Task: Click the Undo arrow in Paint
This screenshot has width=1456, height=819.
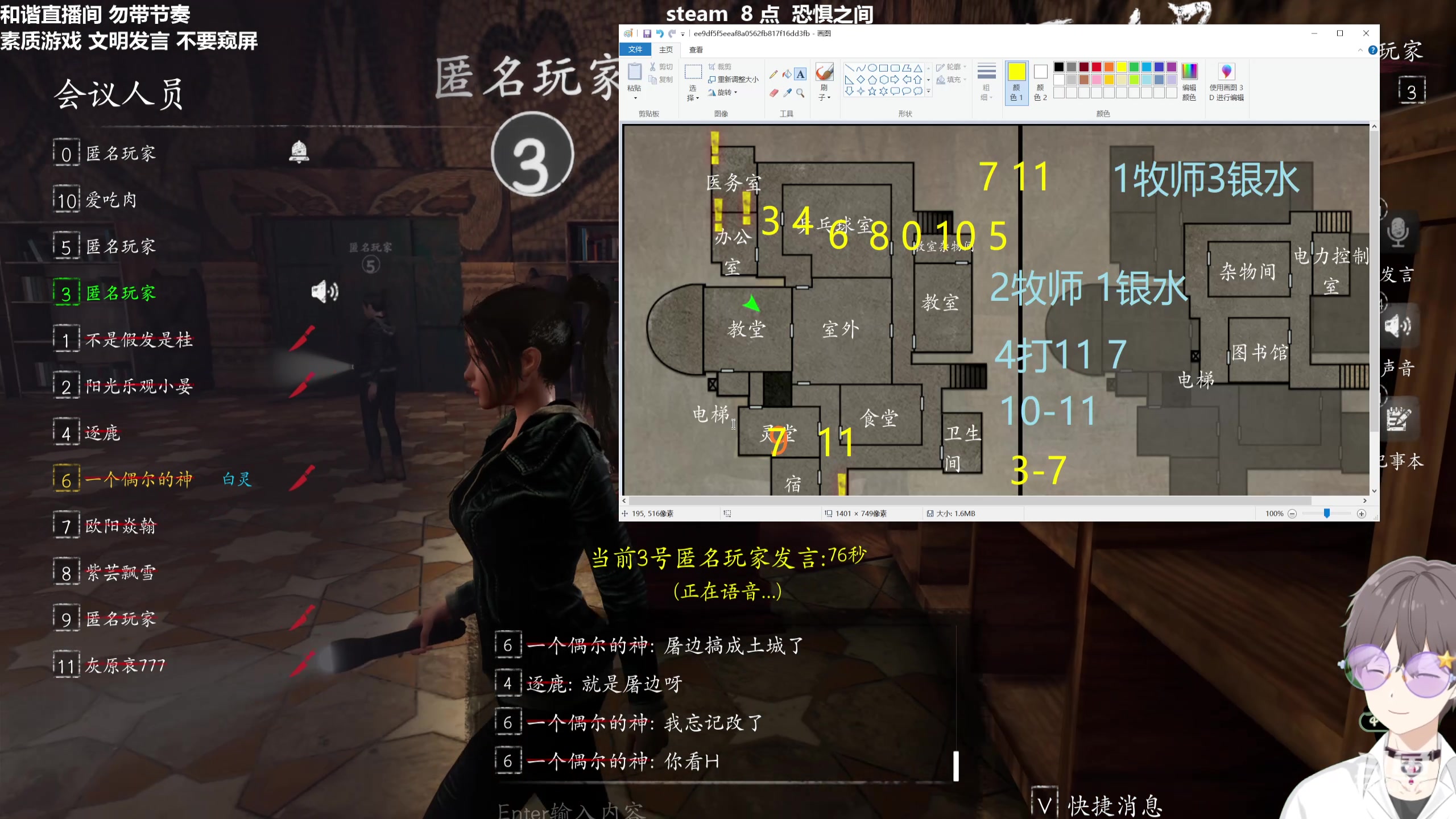Action: click(660, 34)
